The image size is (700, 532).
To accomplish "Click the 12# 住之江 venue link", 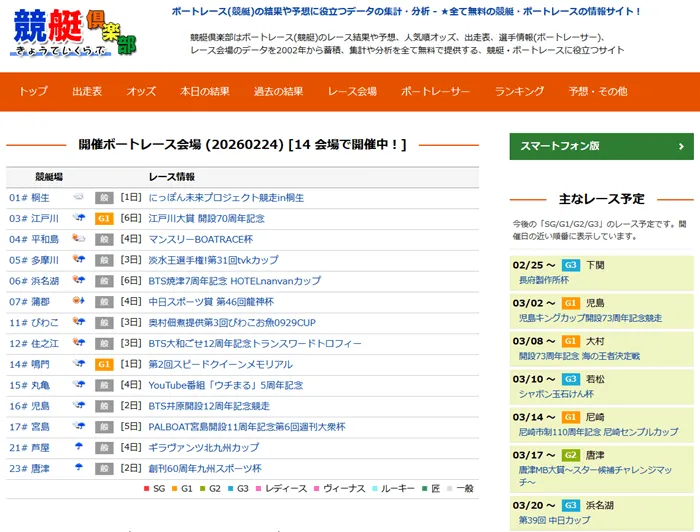I will 34,344.
